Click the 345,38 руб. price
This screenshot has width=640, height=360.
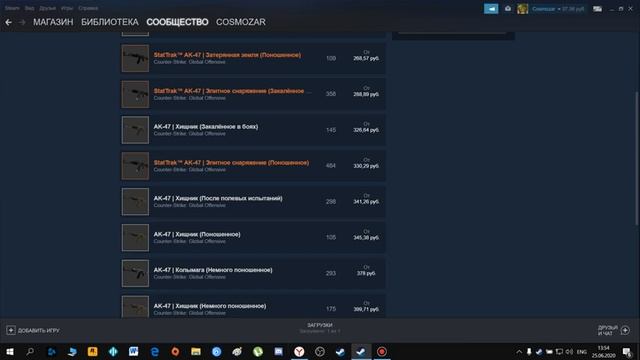pyautogui.click(x=366, y=238)
